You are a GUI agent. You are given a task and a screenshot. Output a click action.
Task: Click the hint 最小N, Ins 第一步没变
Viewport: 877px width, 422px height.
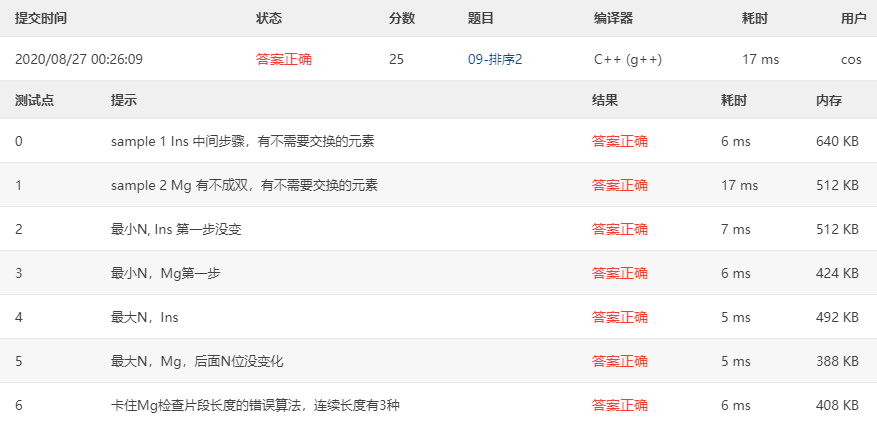click(176, 229)
